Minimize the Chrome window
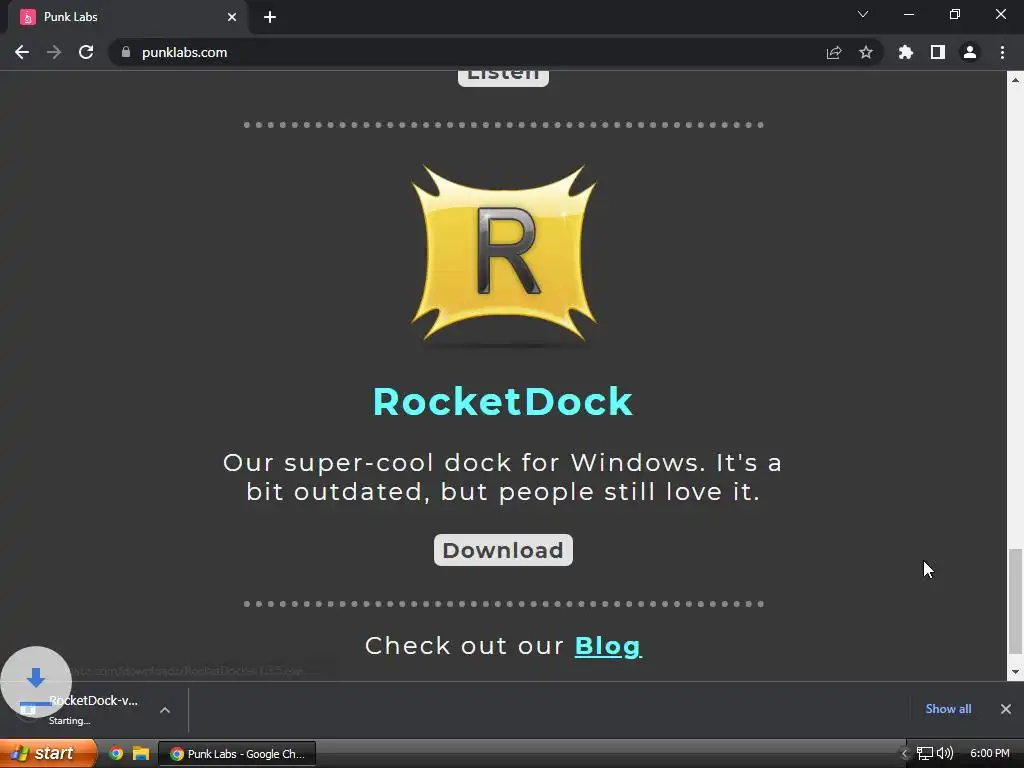Viewport: 1024px width, 768px height. pyautogui.click(x=909, y=14)
